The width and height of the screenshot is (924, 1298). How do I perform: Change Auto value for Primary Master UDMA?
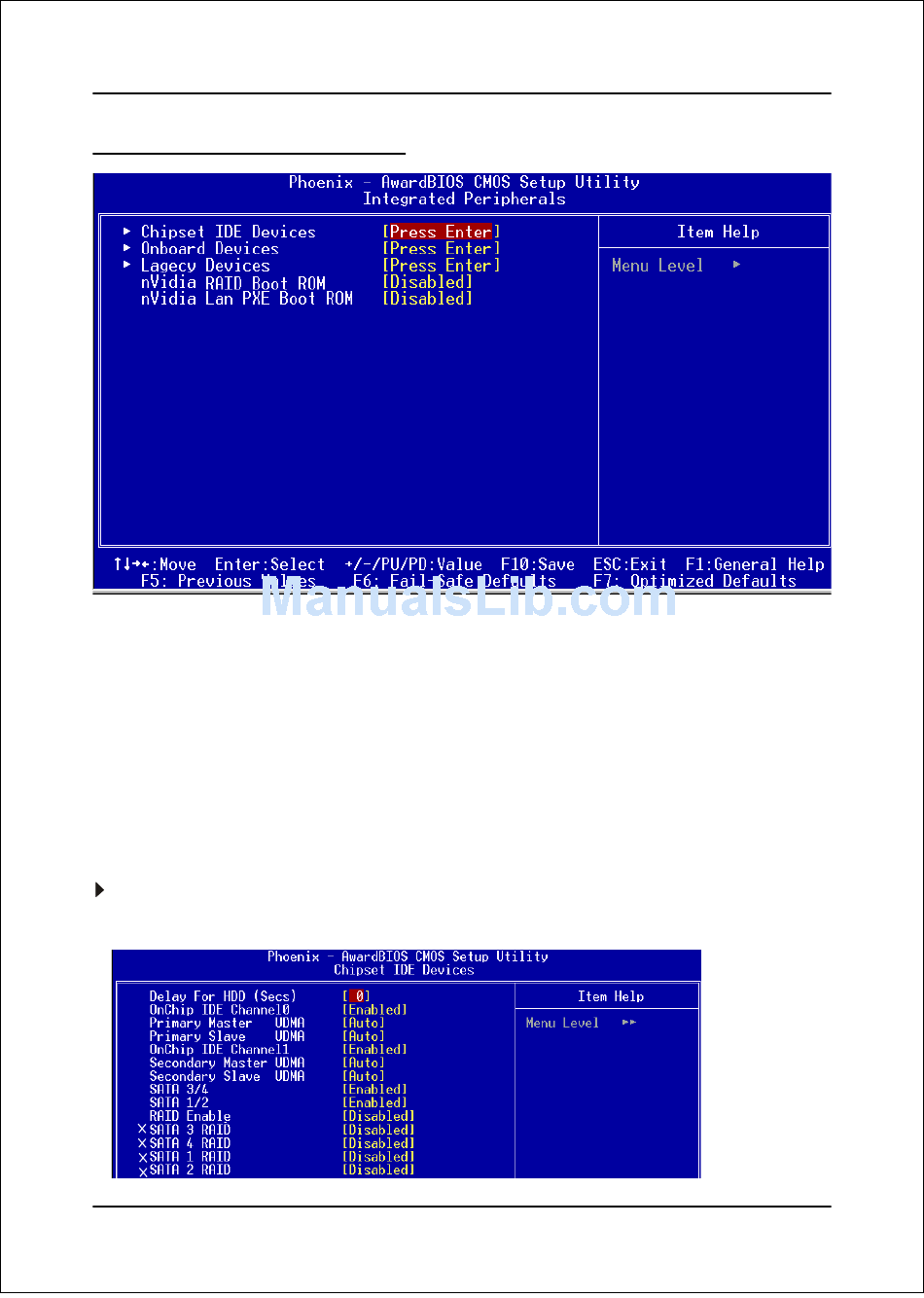coord(364,1023)
